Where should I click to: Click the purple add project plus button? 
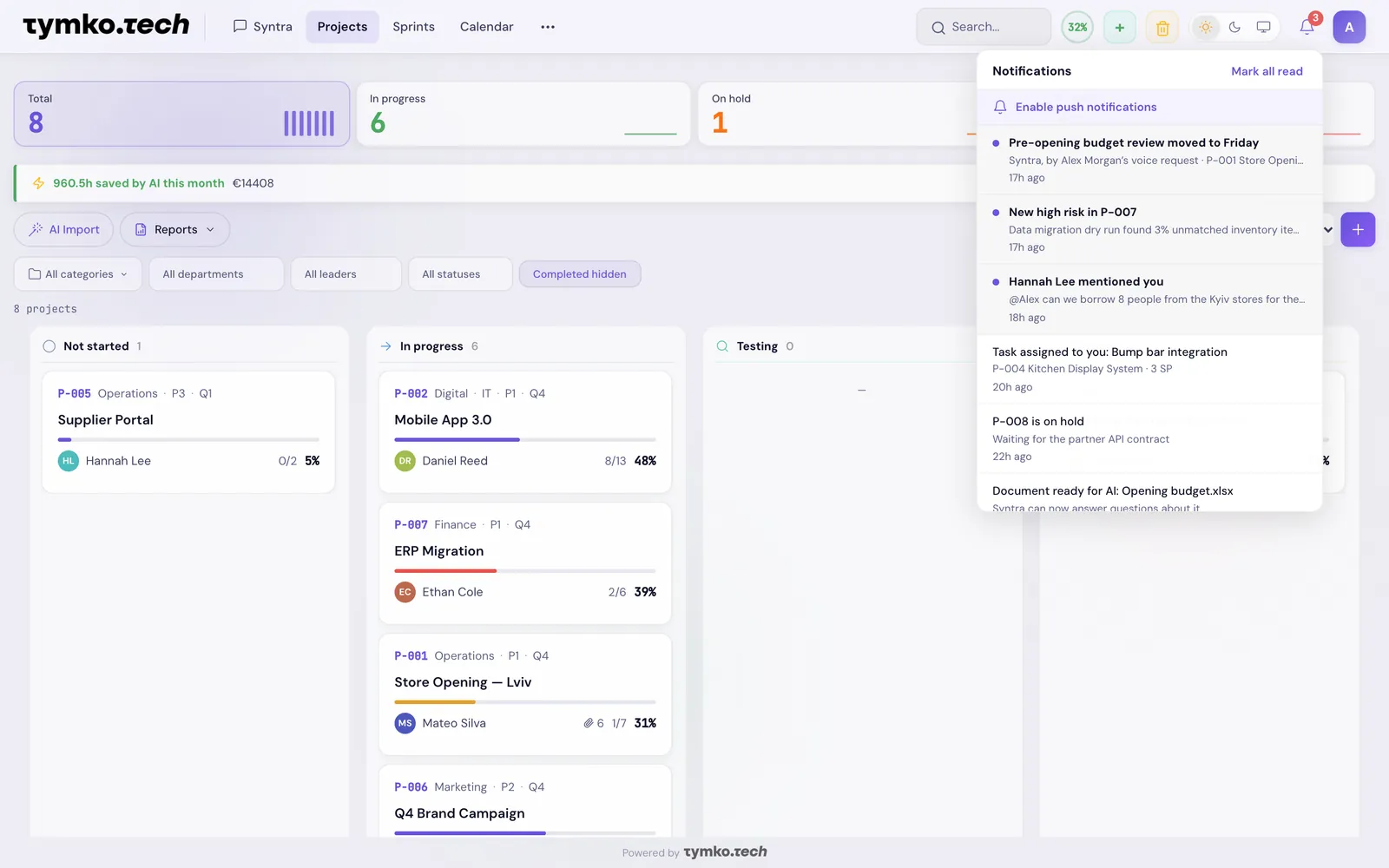[x=1358, y=229]
